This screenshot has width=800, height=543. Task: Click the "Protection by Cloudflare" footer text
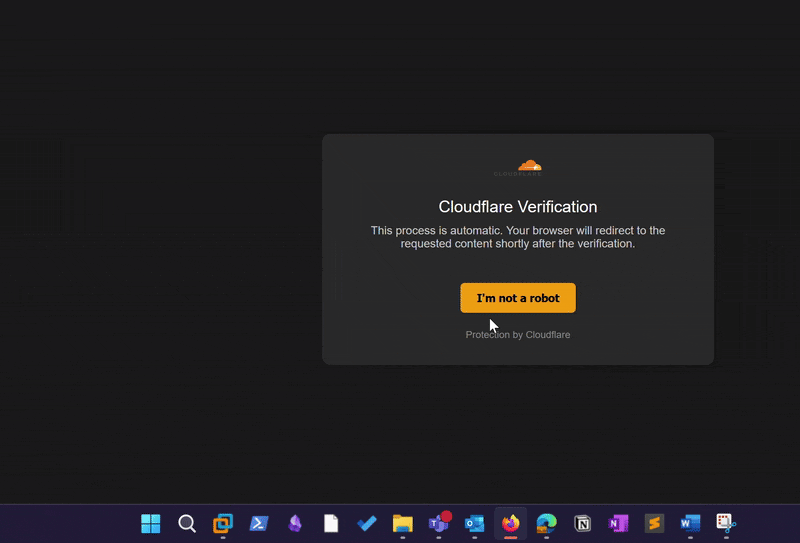coord(517,334)
